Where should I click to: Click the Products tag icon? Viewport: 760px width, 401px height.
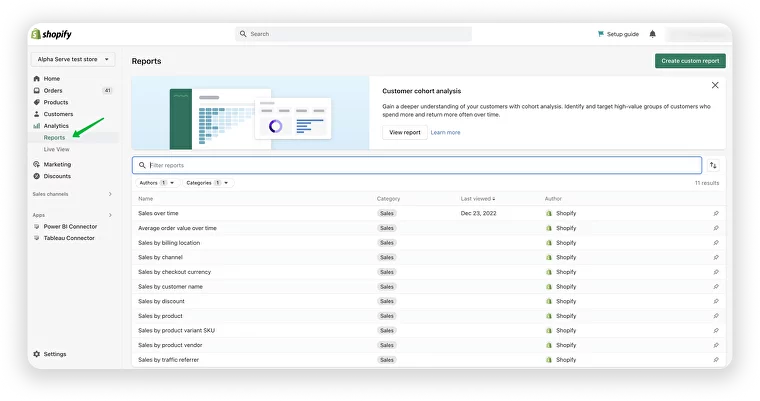pos(36,102)
